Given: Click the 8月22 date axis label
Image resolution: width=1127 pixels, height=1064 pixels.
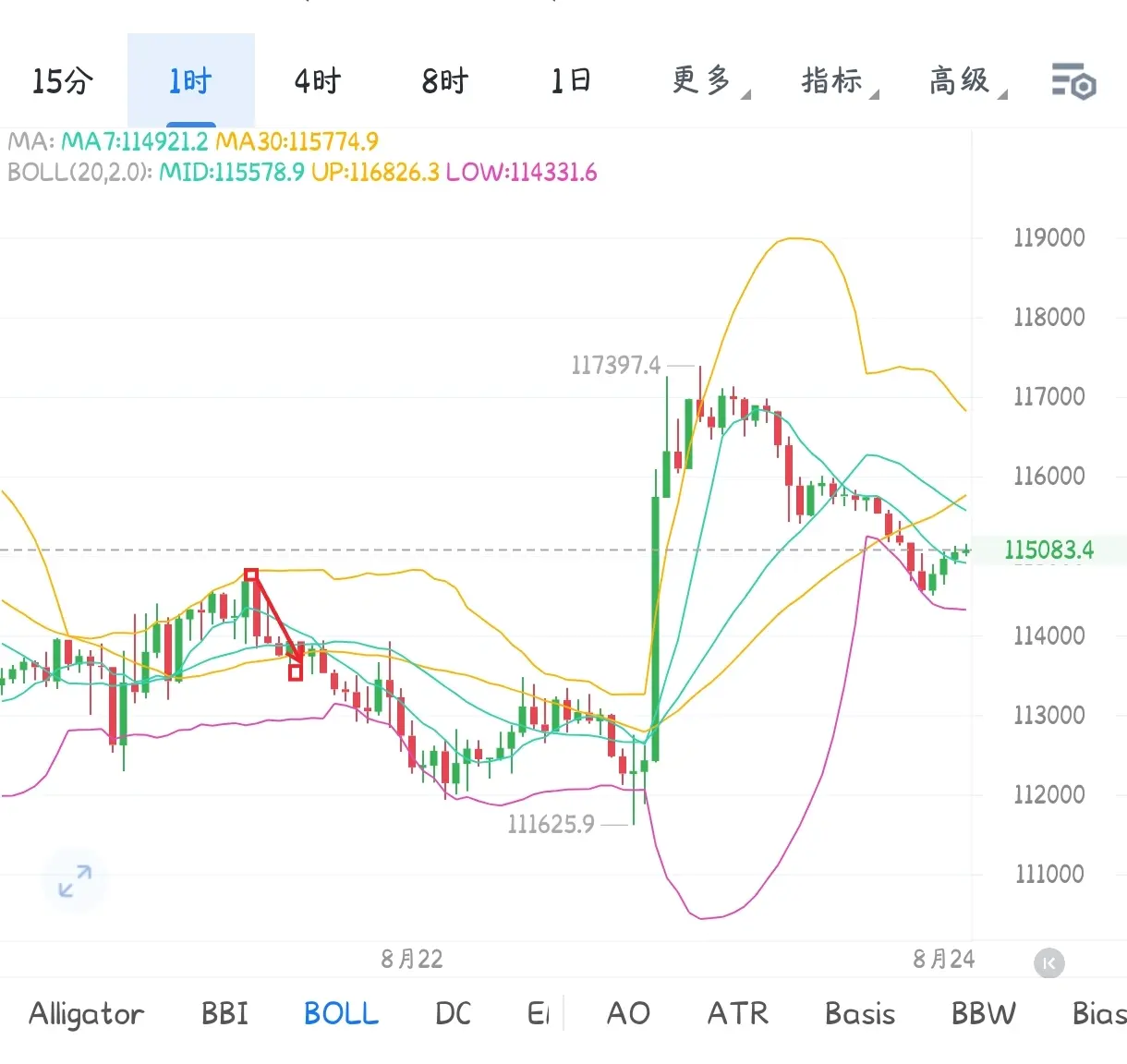Looking at the screenshot, I should (412, 960).
